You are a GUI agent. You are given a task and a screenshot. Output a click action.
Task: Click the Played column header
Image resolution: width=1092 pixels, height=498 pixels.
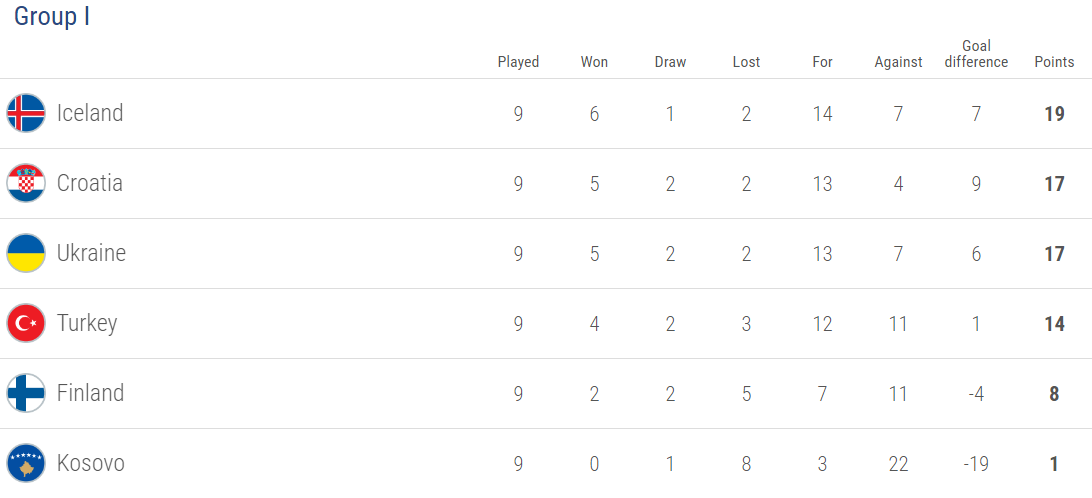tap(518, 62)
